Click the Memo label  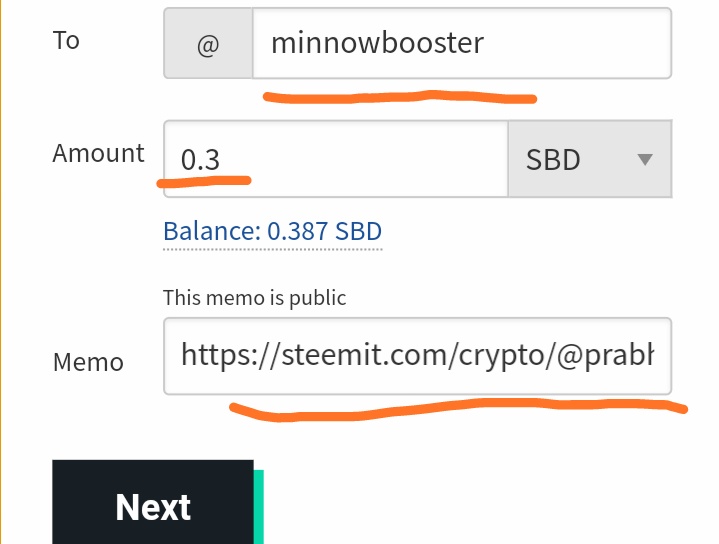pyautogui.click(x=88, y=362)
